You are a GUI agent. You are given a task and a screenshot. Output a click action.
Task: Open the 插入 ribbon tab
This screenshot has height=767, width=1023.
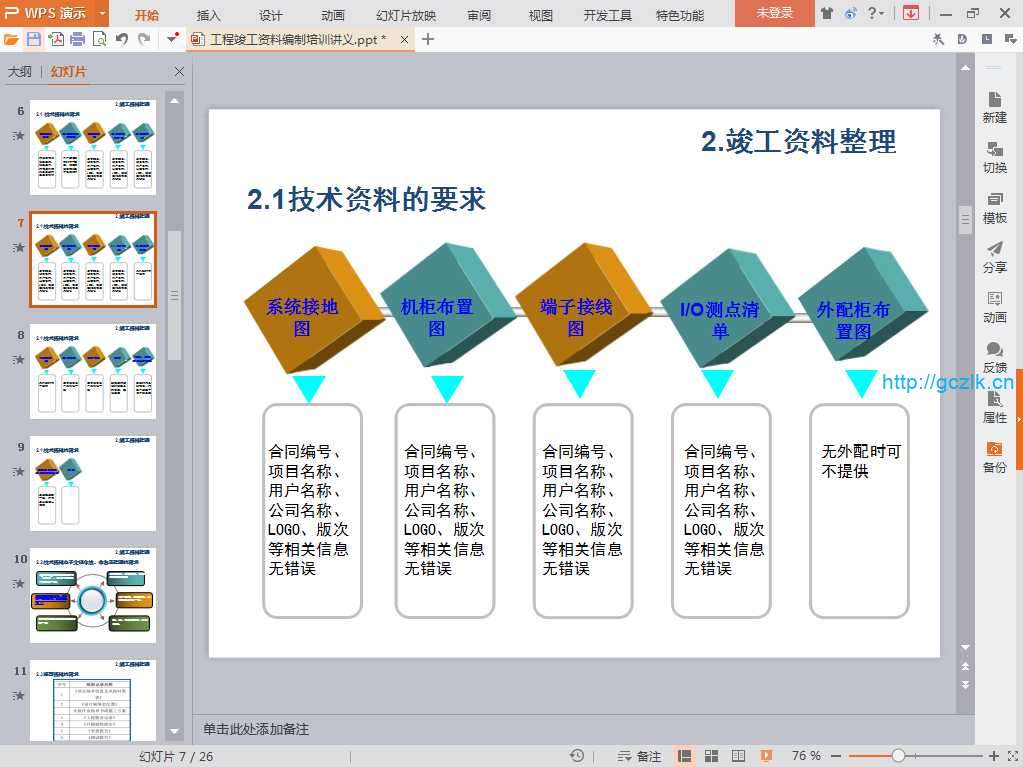point(209,15)
